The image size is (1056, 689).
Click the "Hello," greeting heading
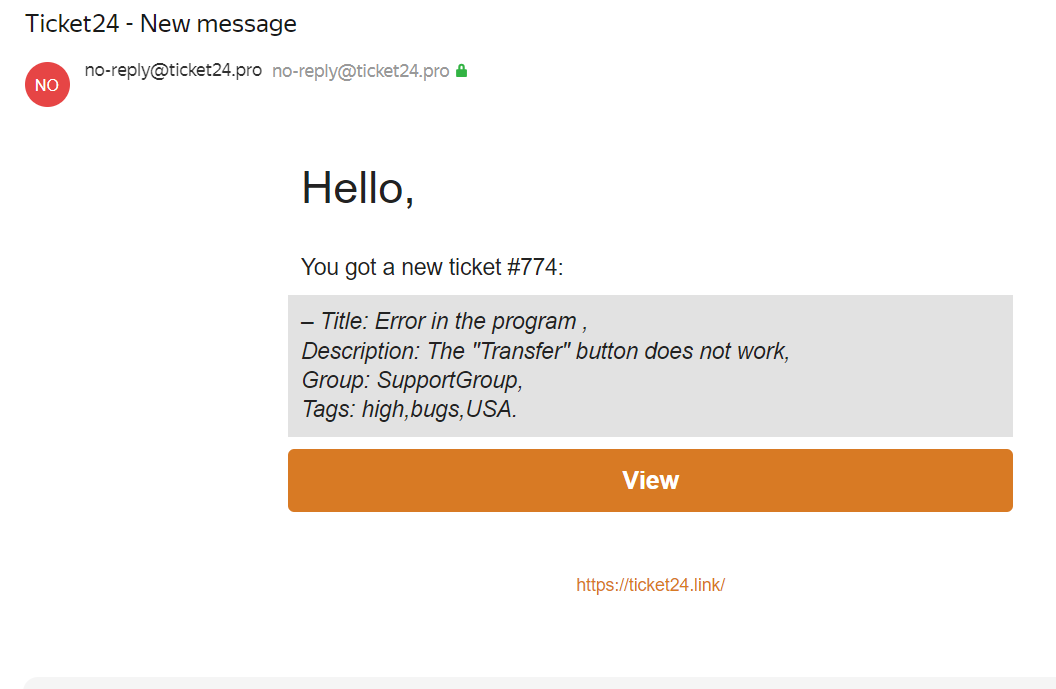[x=358, y=187]
